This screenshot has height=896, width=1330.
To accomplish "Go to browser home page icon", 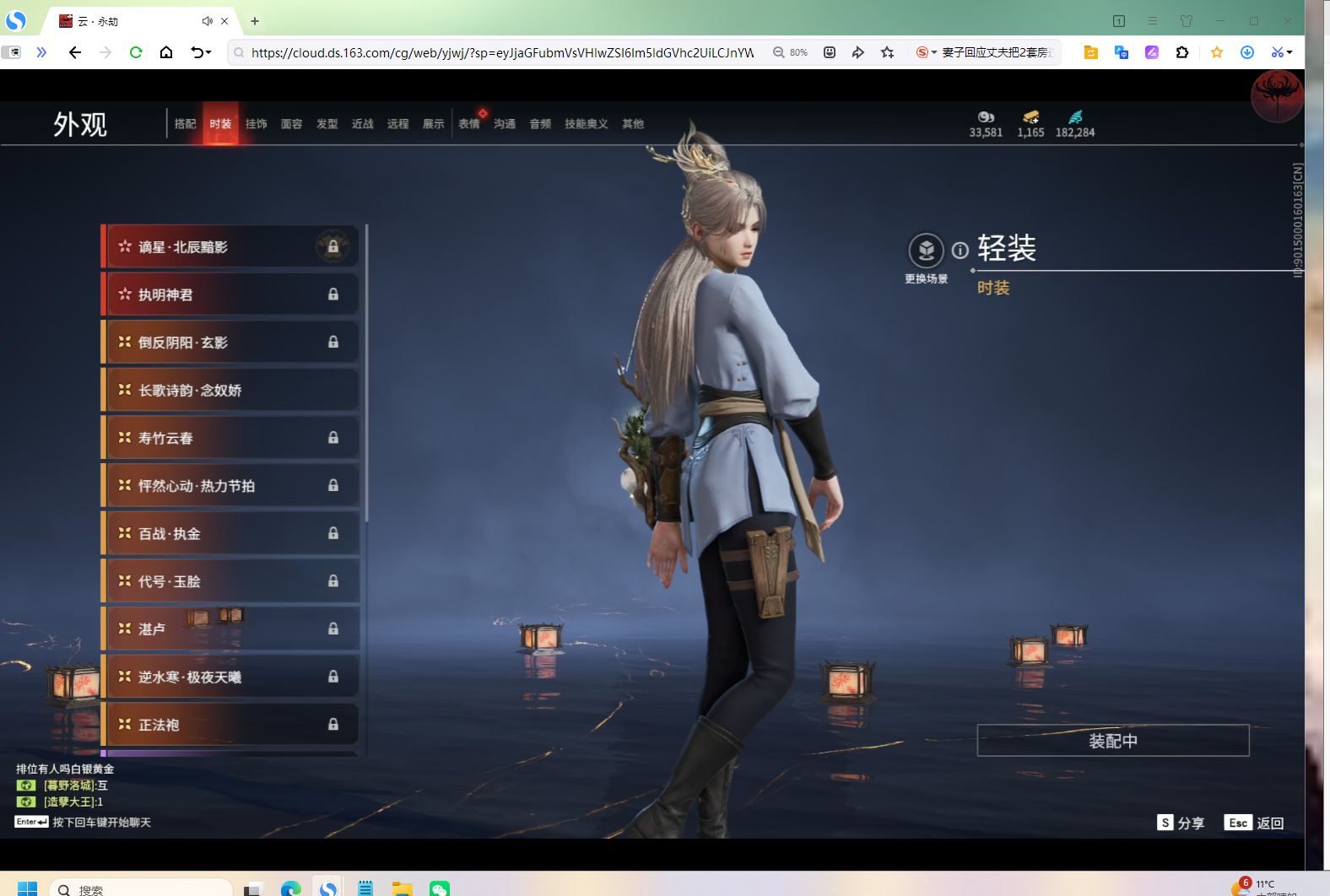I will (166, 52).
